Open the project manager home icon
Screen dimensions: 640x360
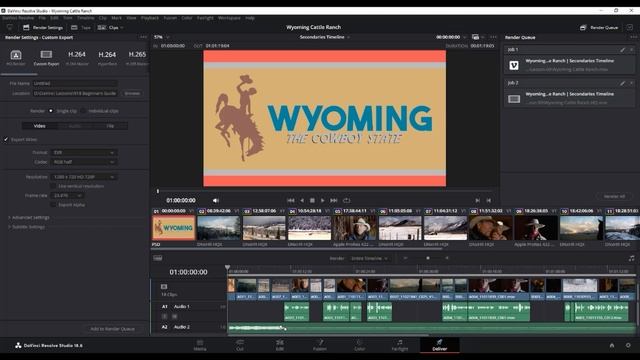(612, 345)
